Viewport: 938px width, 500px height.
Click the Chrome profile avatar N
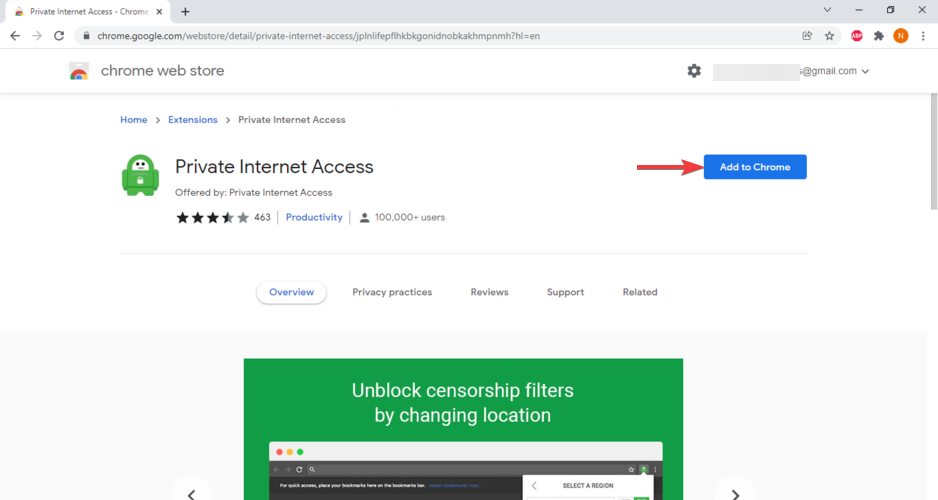901,35
